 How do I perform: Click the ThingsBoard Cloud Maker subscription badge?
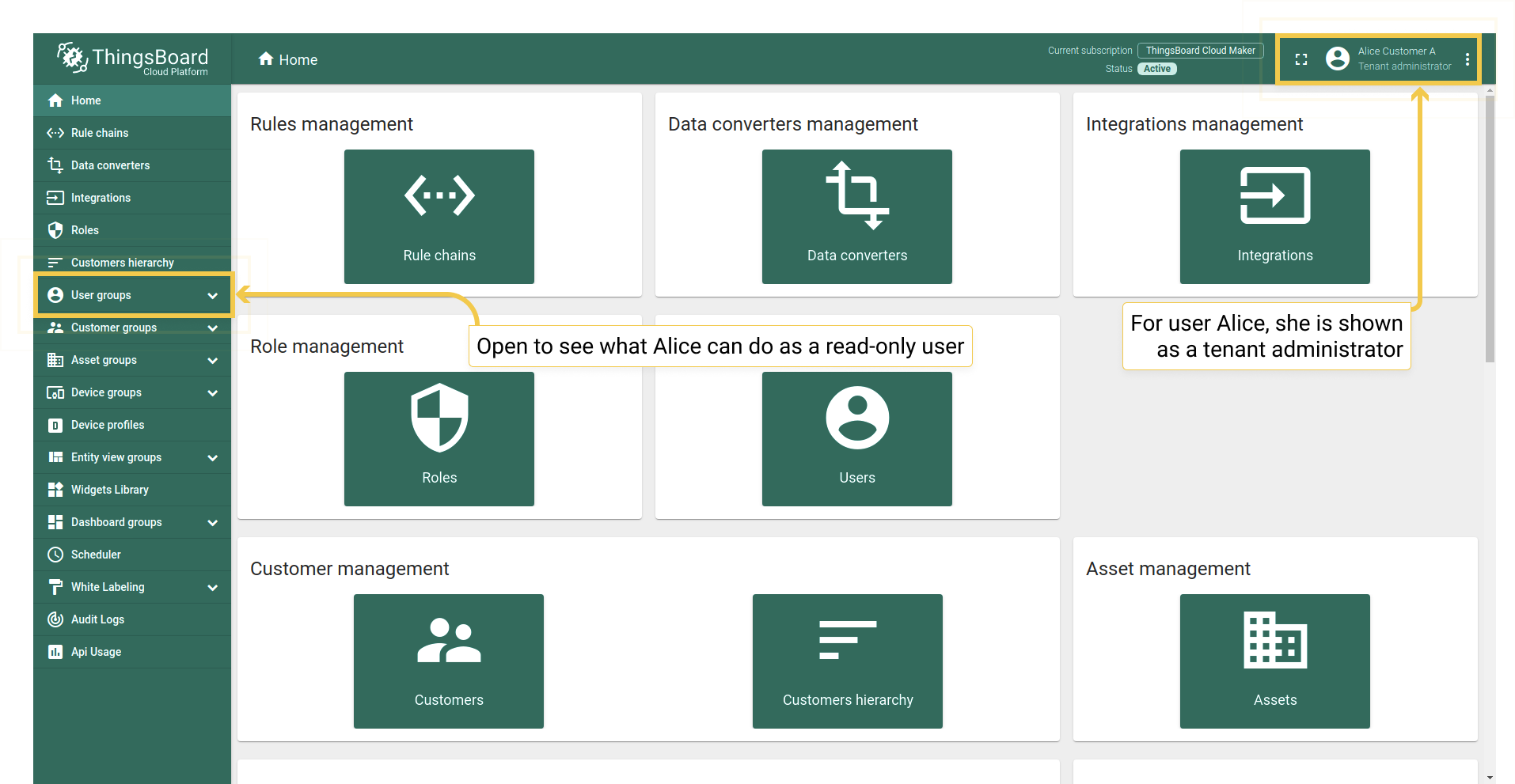tap(1200, 51)
